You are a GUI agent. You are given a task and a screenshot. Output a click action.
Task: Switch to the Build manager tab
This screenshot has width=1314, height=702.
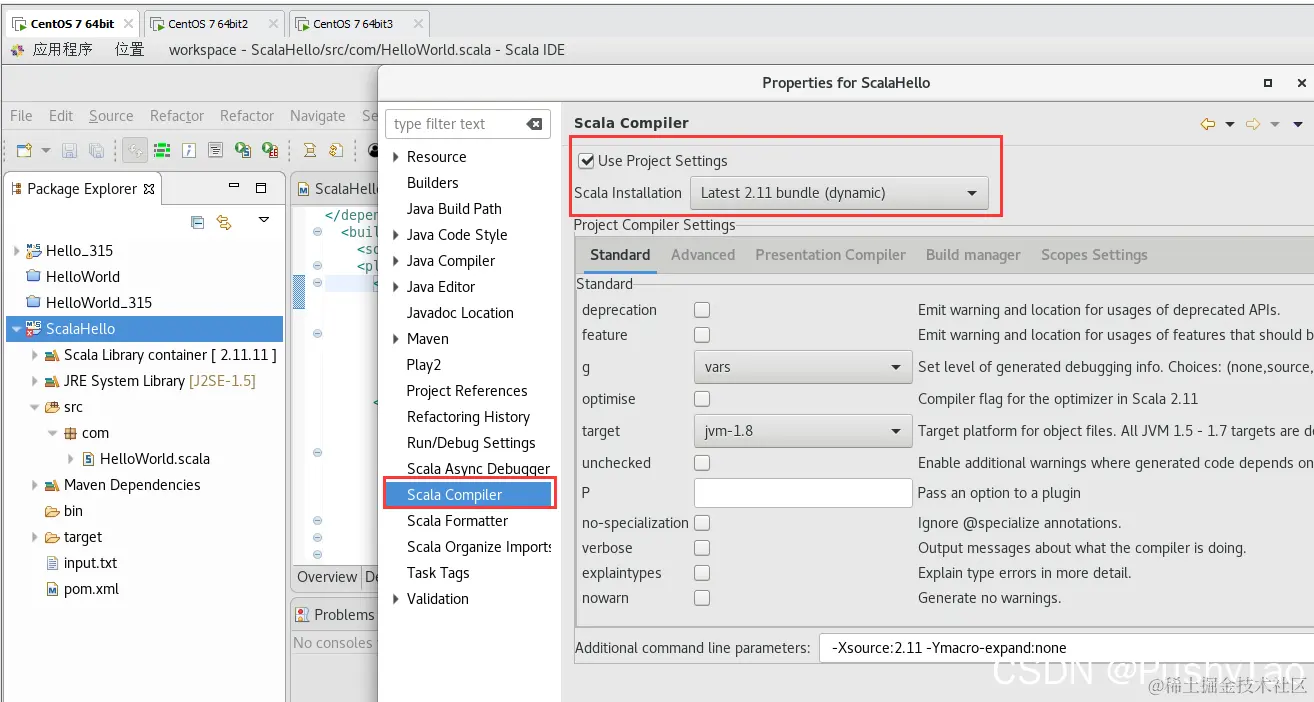coord(973,255)
